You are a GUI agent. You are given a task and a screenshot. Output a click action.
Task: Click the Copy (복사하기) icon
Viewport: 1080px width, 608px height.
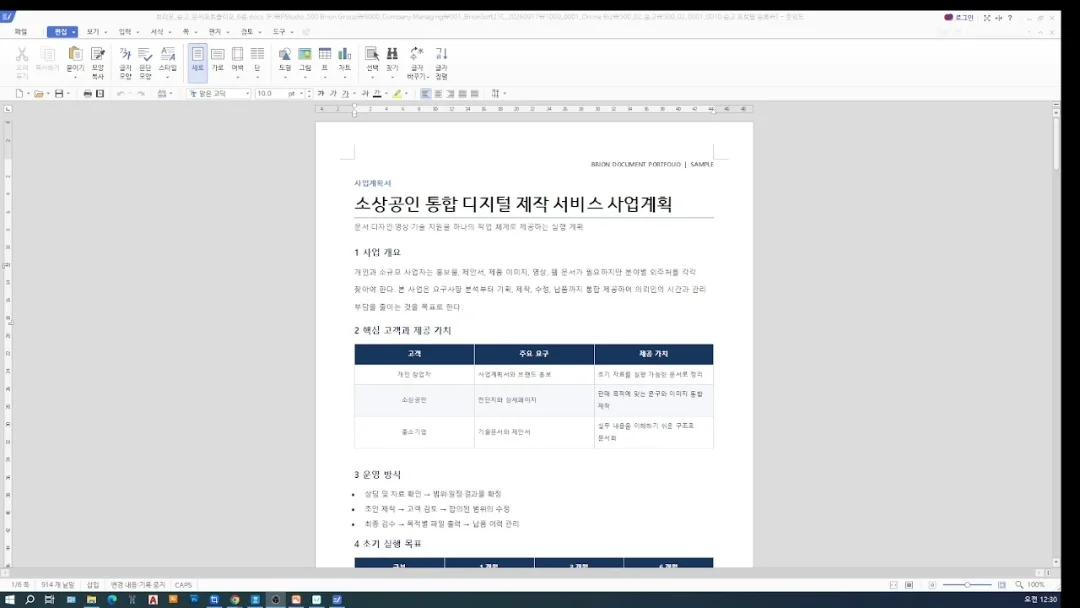point(48,54)
